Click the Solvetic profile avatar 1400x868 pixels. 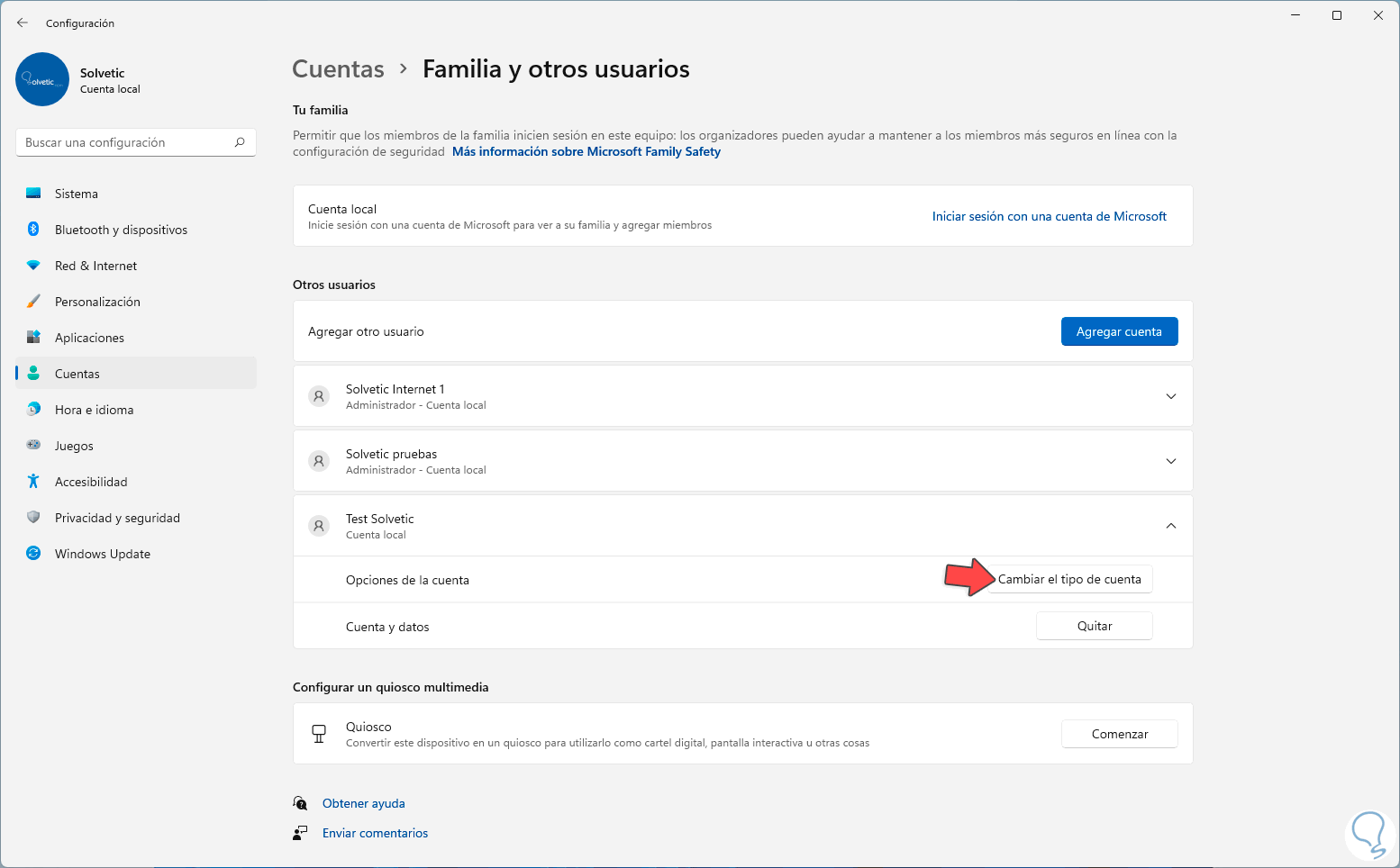click(x=42, y=79)
